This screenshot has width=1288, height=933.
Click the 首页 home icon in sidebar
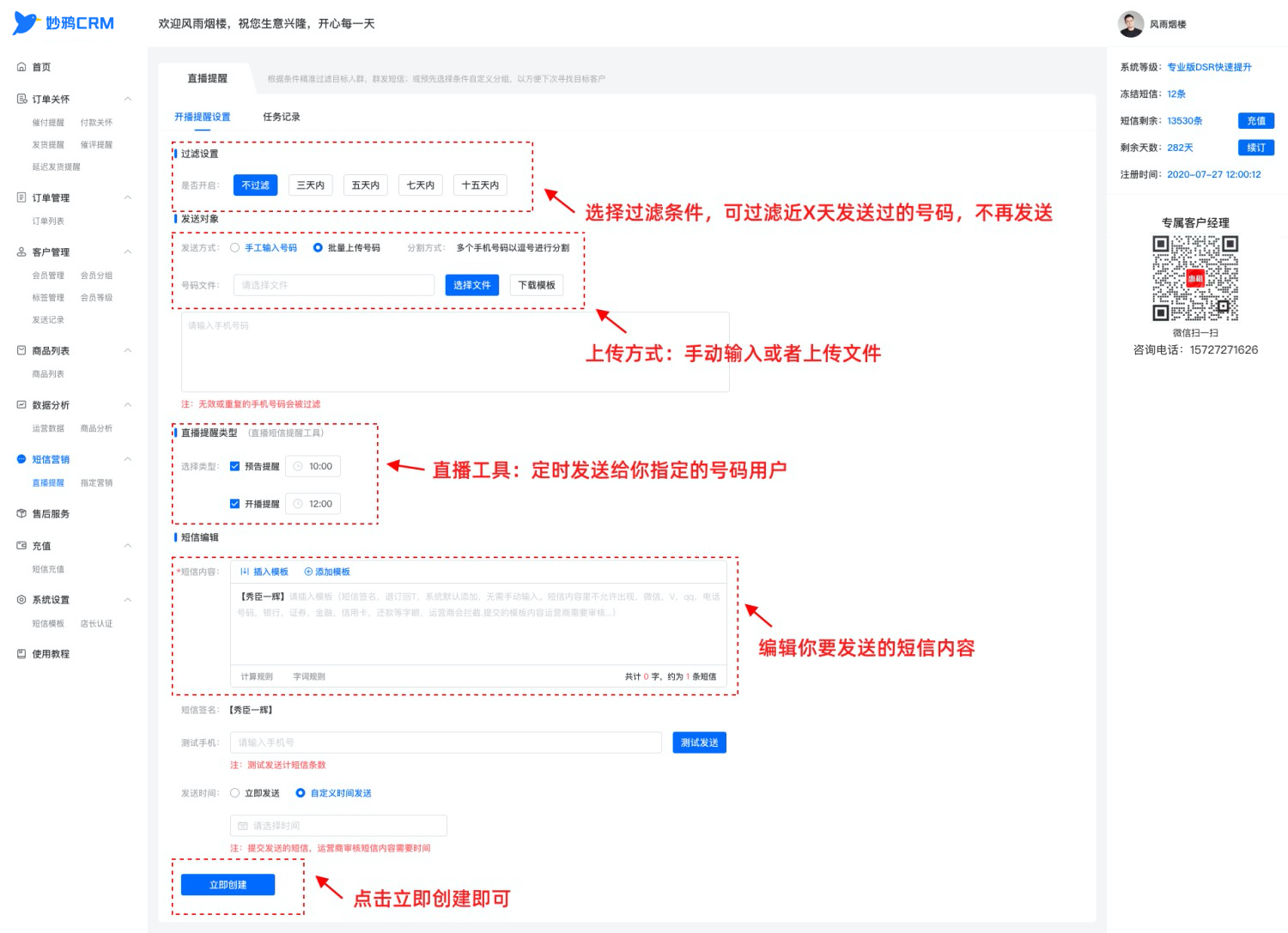(21, 67)
